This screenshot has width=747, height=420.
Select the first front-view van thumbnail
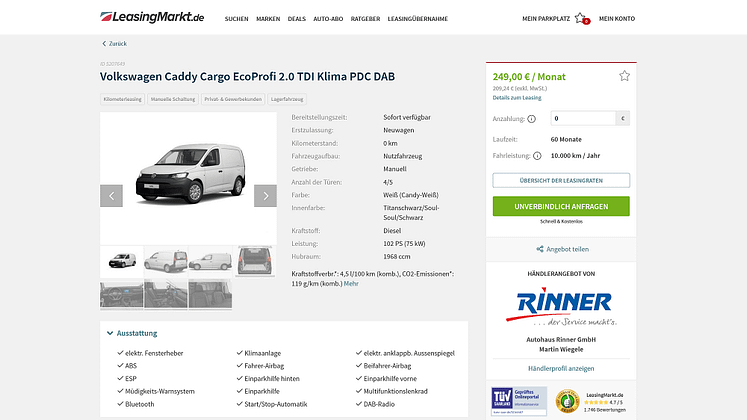[122, 261]
